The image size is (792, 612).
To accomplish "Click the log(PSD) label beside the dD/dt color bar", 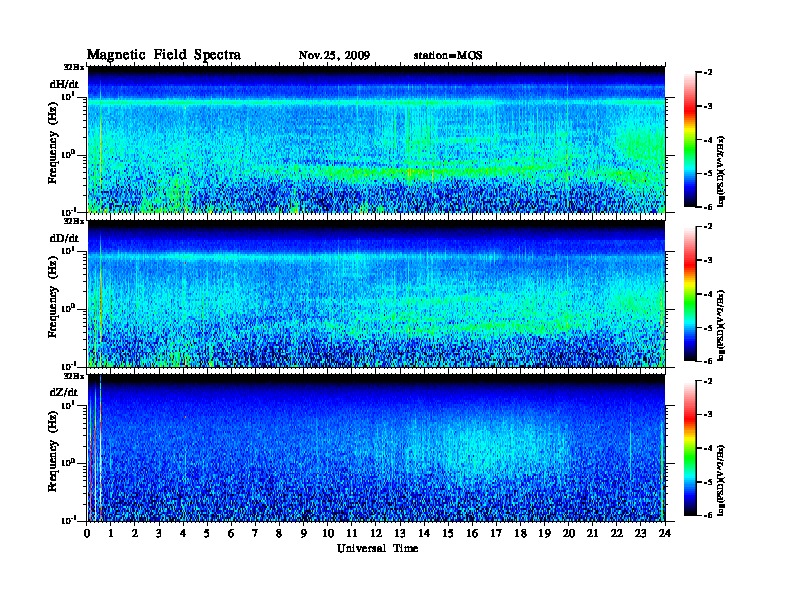I will point(721,325).
